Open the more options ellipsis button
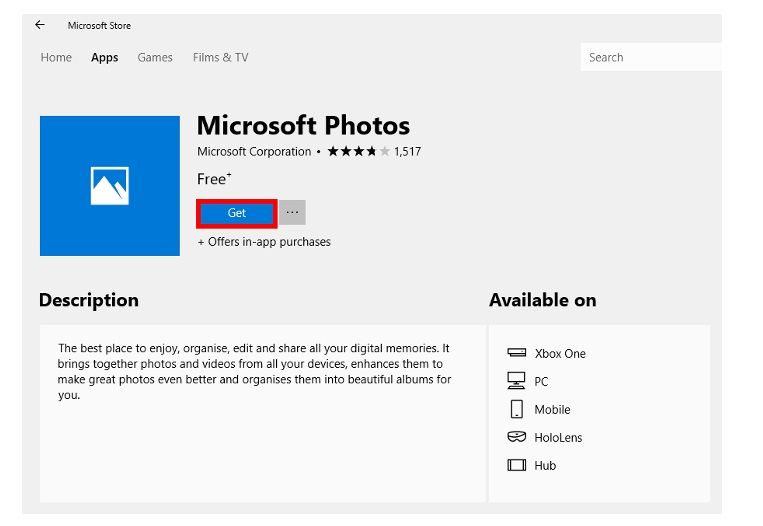 pos(292,212)
